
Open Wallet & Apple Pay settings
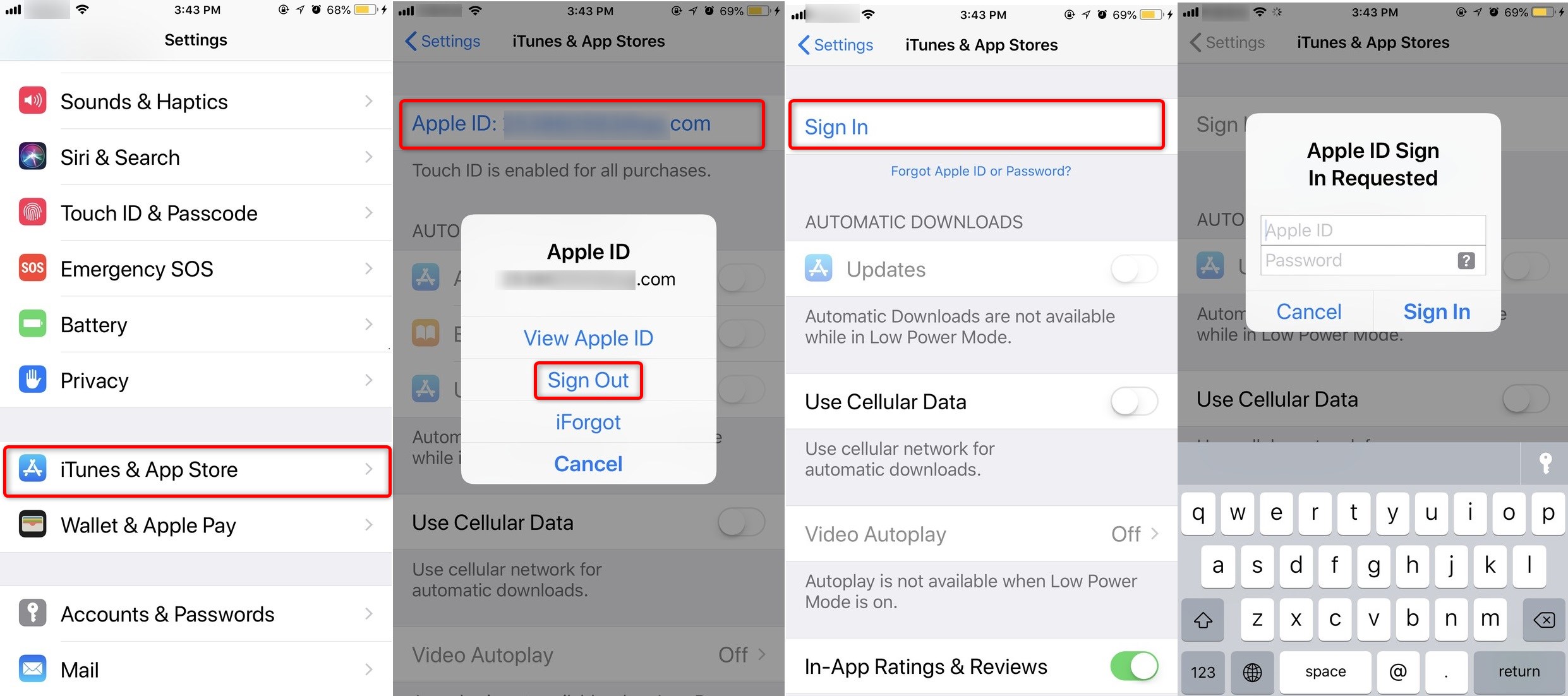click(196, 524)
